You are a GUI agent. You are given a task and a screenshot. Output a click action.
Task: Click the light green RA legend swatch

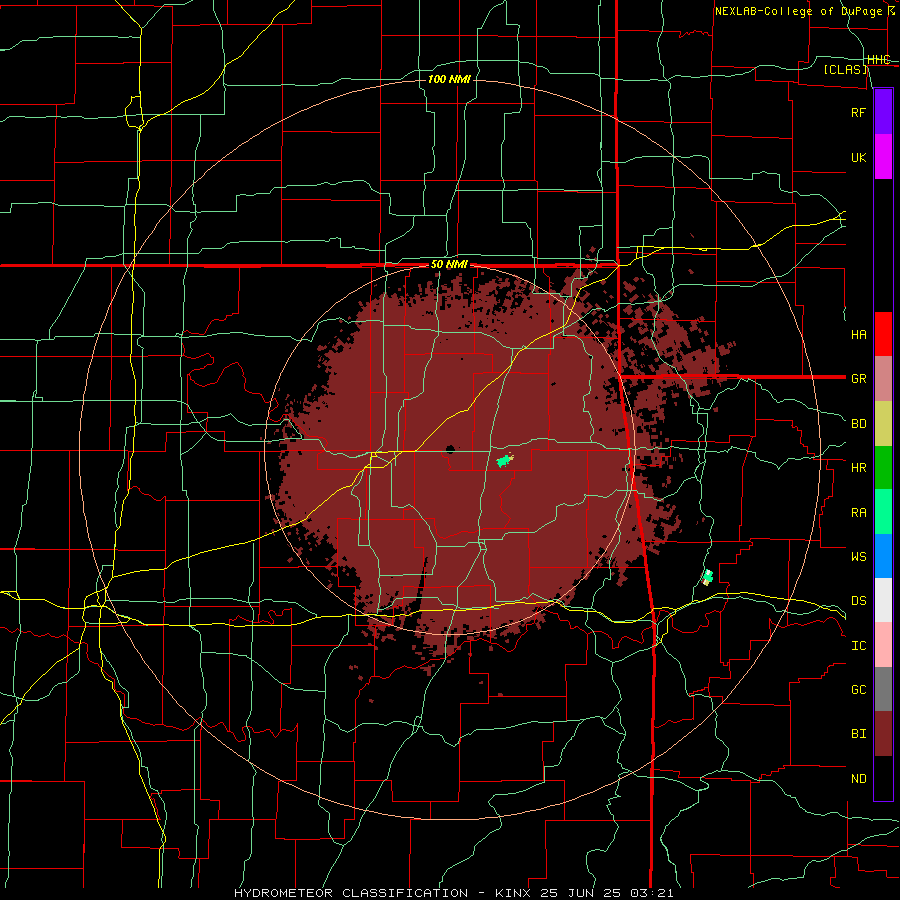883,512
